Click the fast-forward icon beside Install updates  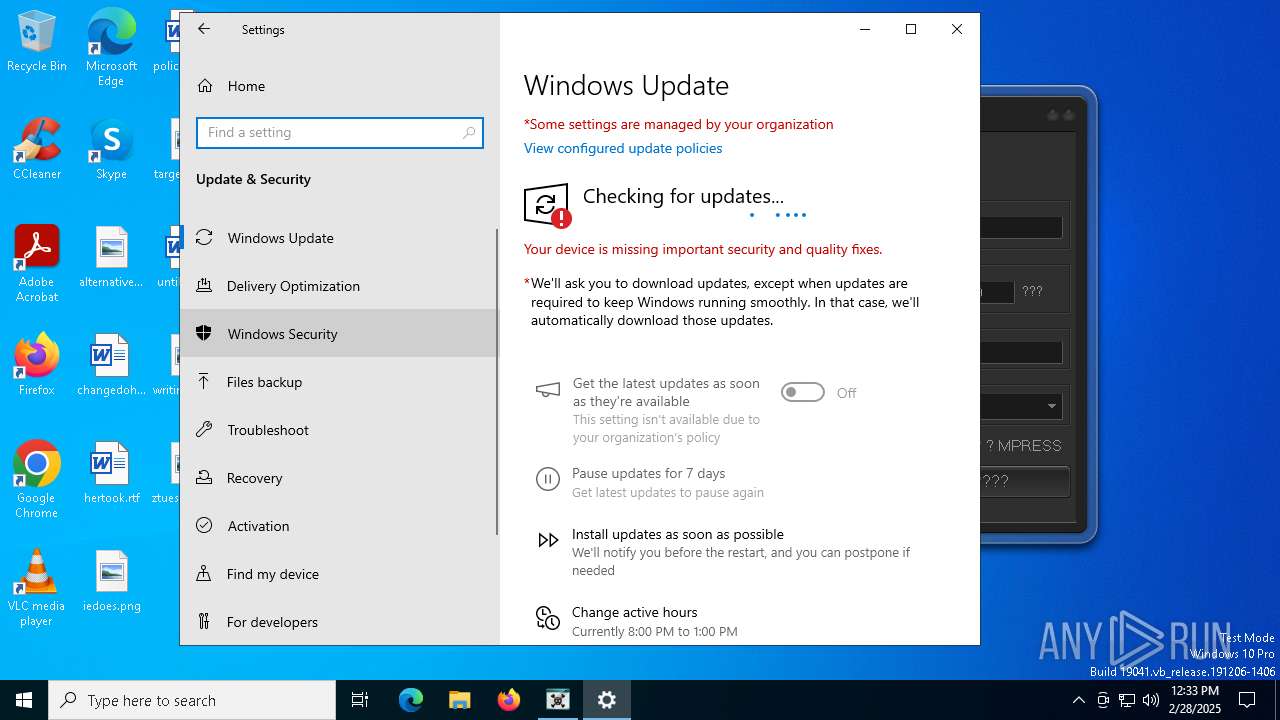pos(548,540)
